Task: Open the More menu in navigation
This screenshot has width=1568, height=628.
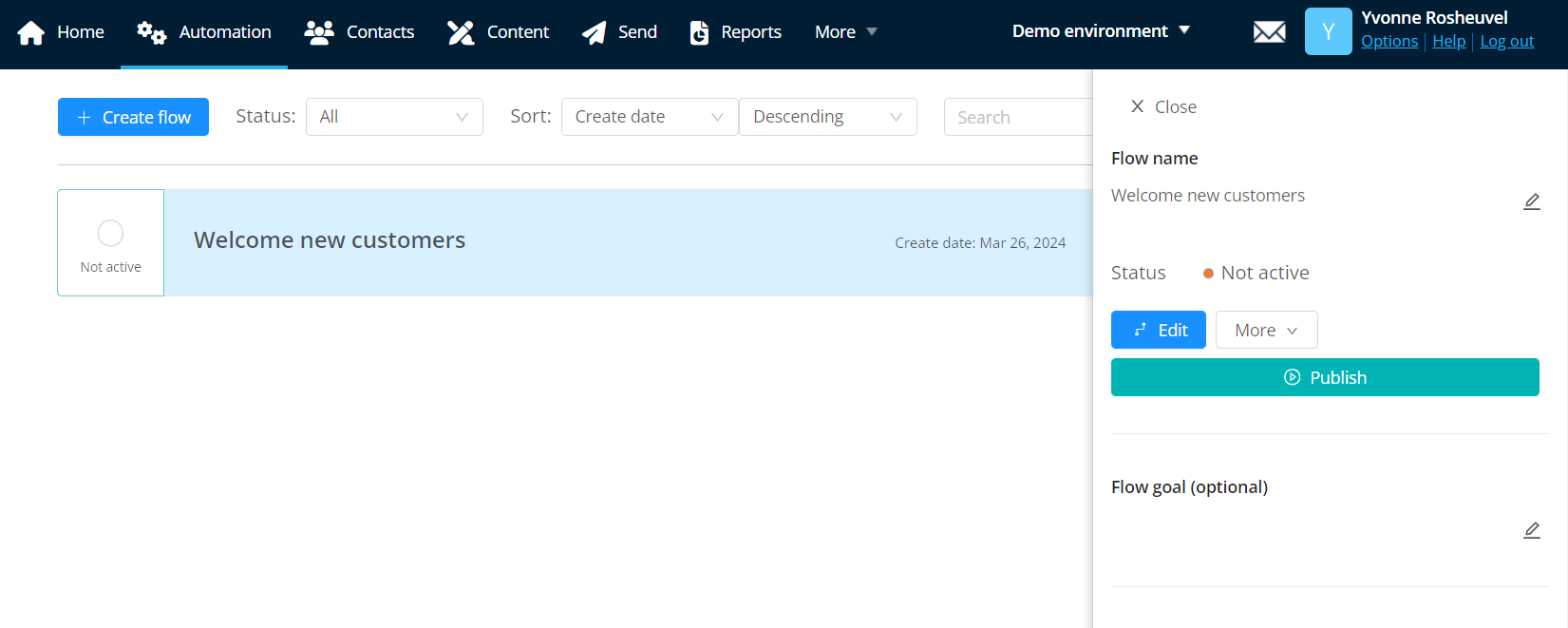Action: pyautogui.click(x=845, y=32)
